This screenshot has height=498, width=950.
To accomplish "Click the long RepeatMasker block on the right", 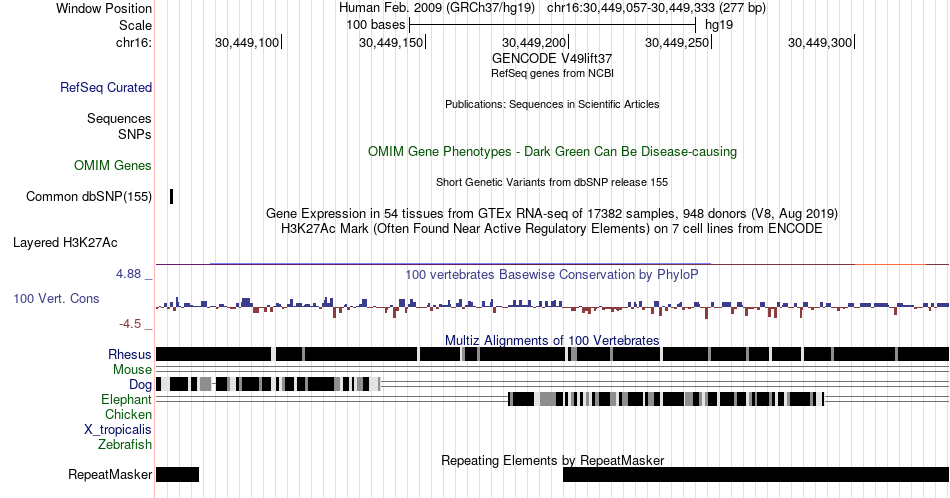I will coord(756,474).
